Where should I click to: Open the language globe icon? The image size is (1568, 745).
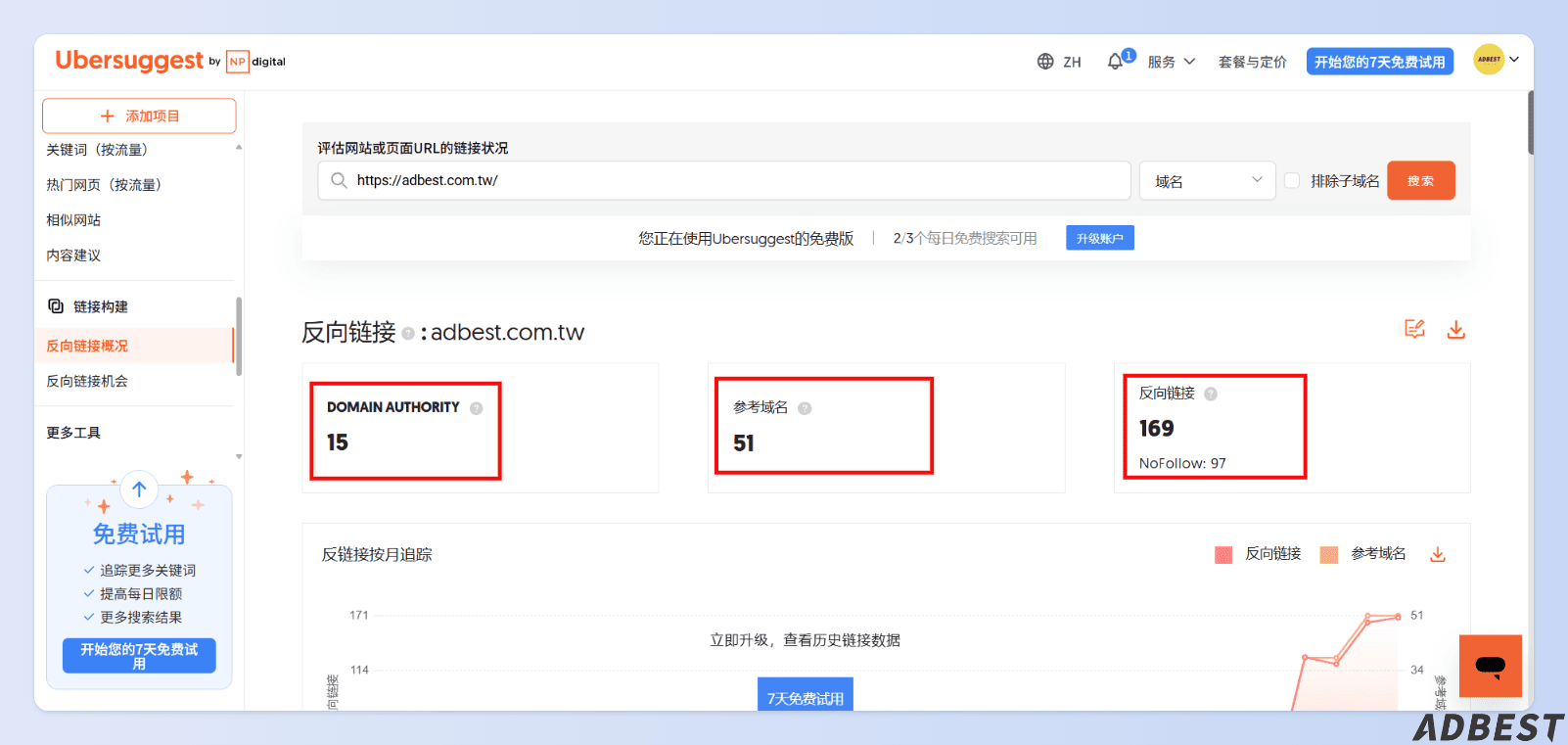(1045, 62)
